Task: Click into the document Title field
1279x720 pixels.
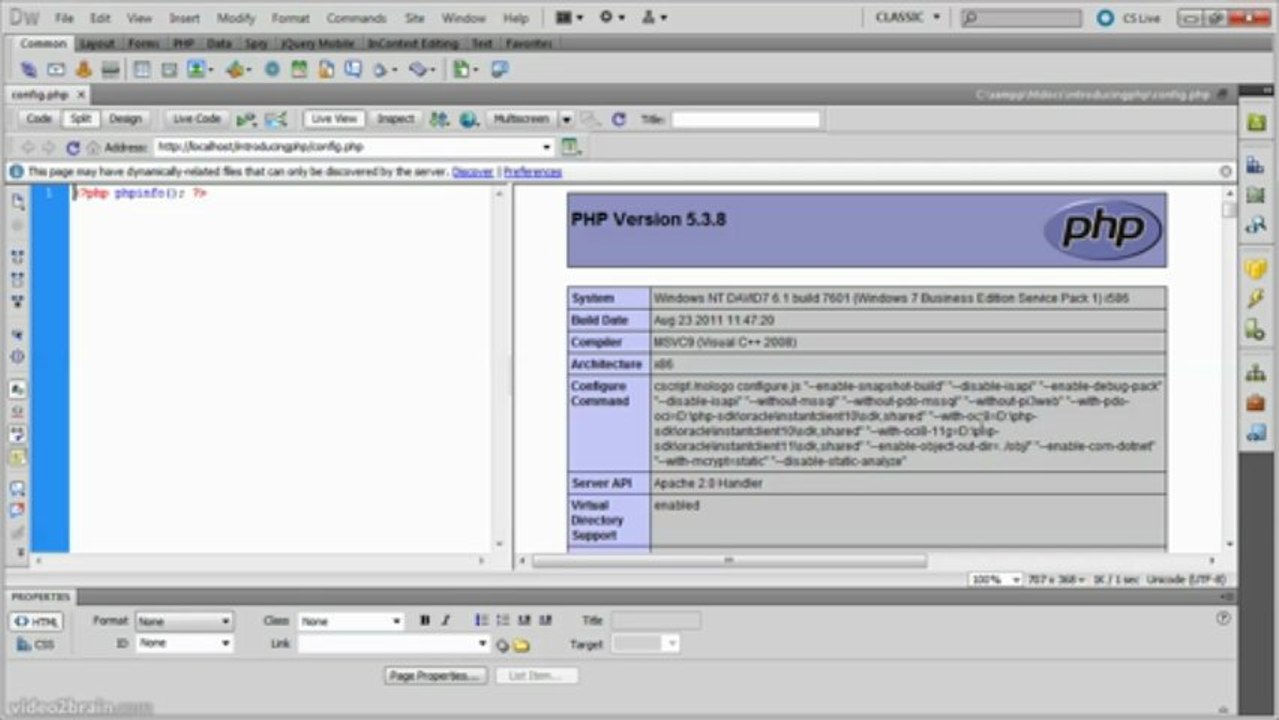Action: point(745,119)
